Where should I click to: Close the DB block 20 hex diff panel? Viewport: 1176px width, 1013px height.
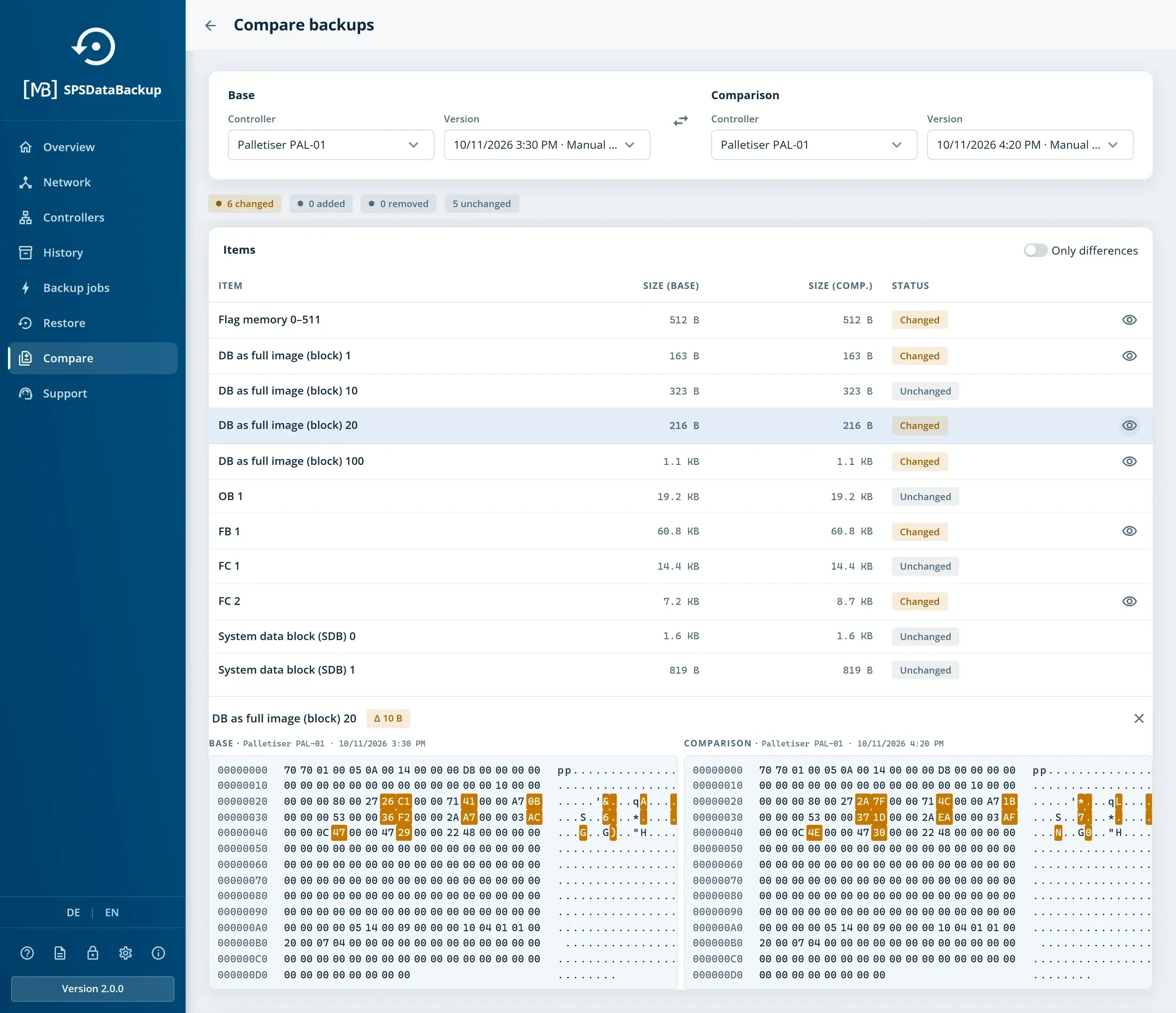[x=1139, y=719]
